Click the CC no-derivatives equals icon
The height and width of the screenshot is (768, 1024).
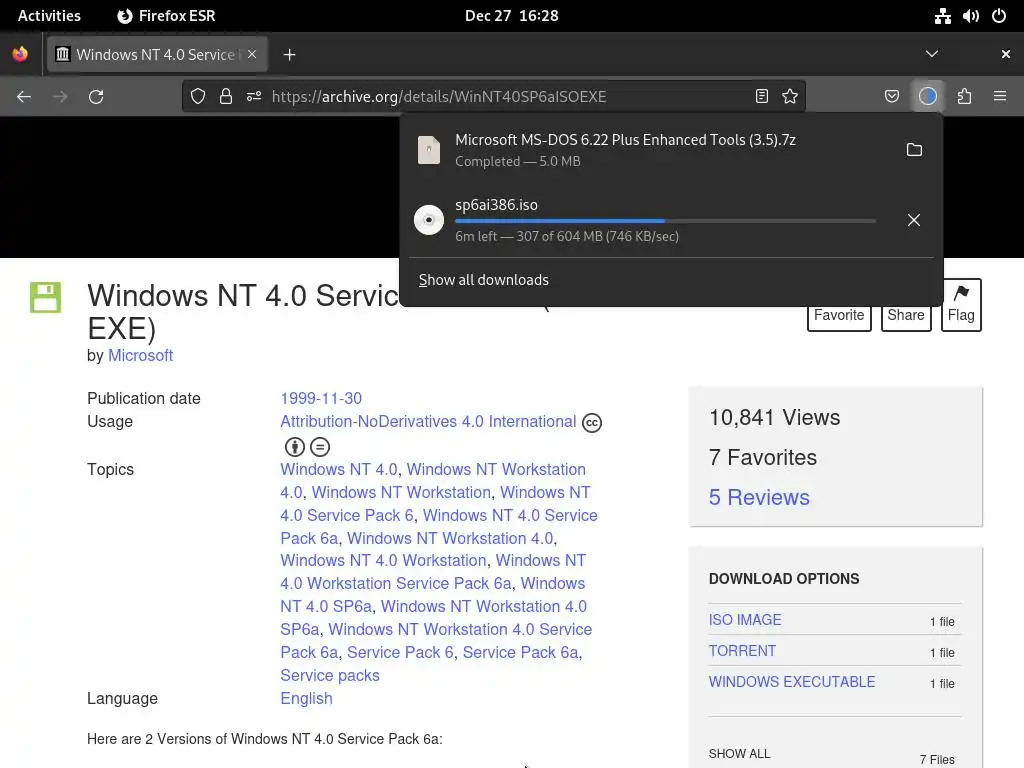pos(319,447)
